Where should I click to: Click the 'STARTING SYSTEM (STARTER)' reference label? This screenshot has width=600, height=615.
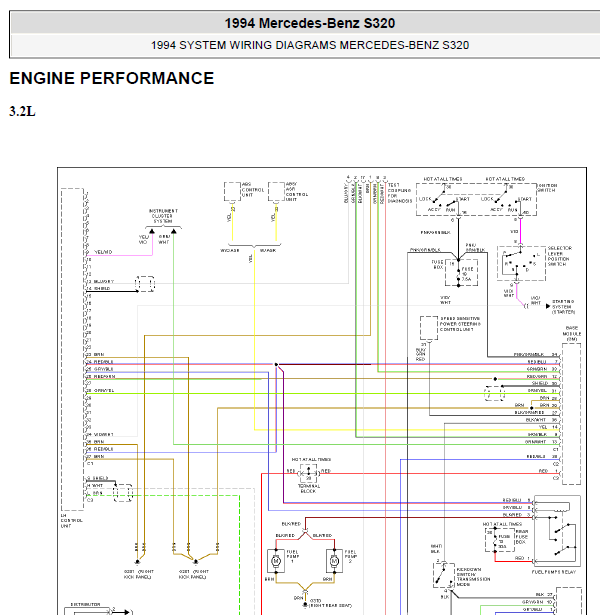[x=564, y=307]
